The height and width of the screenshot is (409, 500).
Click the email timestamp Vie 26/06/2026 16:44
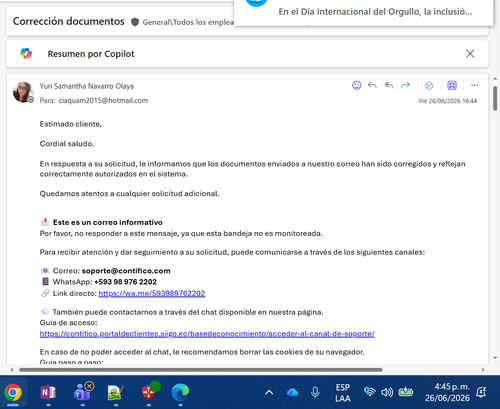[x=447, y=101]
